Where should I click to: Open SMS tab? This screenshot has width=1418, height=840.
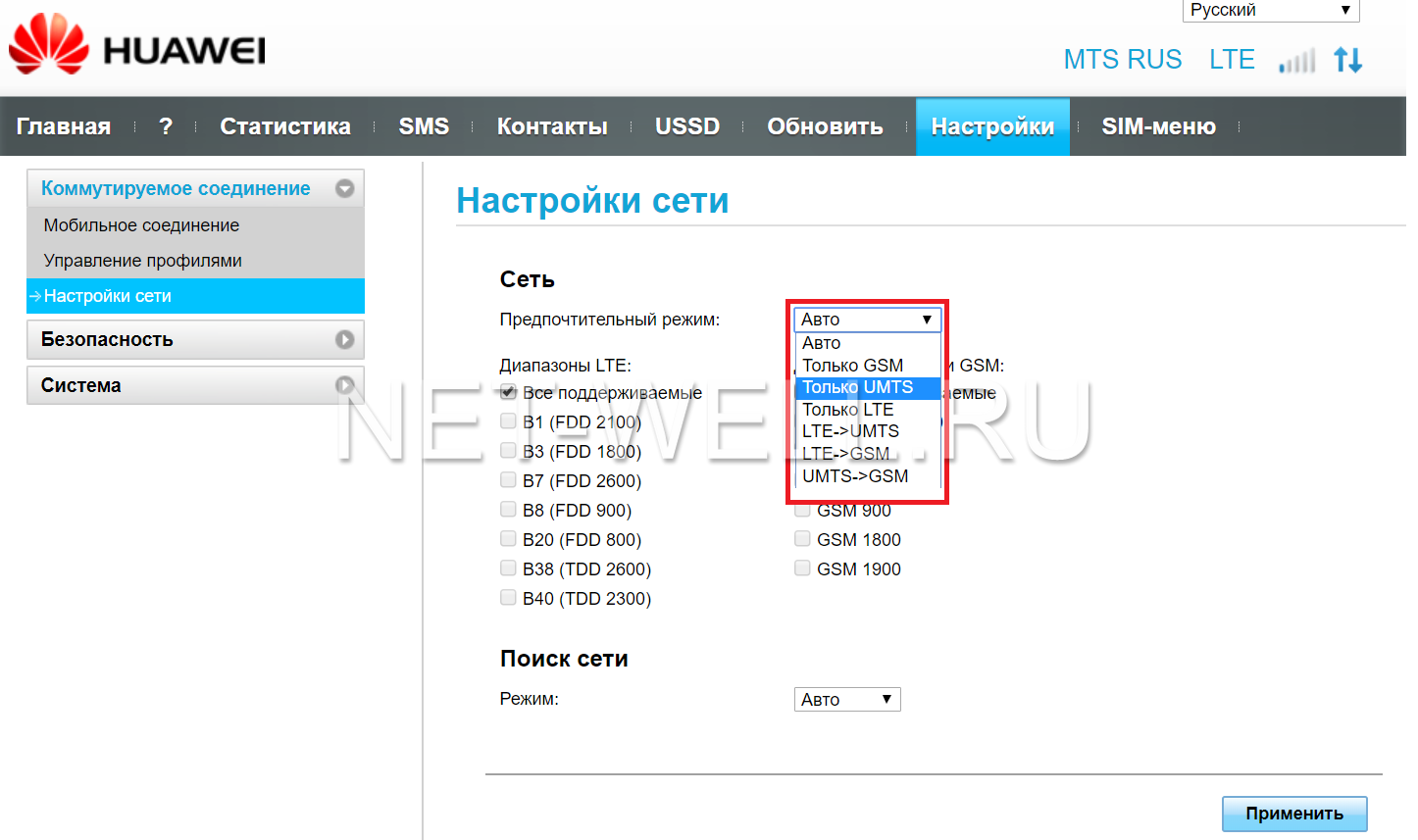(x=424, y=126)
